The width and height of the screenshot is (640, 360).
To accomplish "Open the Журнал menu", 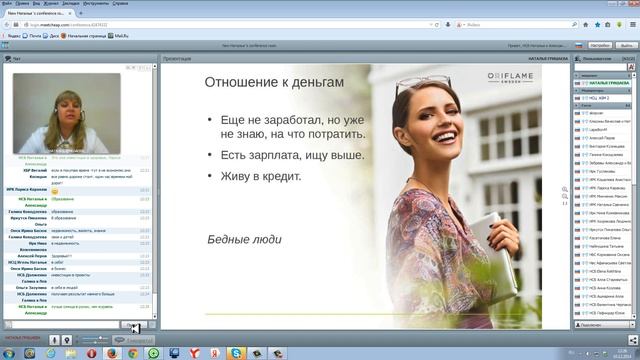I will coord(51,3).
